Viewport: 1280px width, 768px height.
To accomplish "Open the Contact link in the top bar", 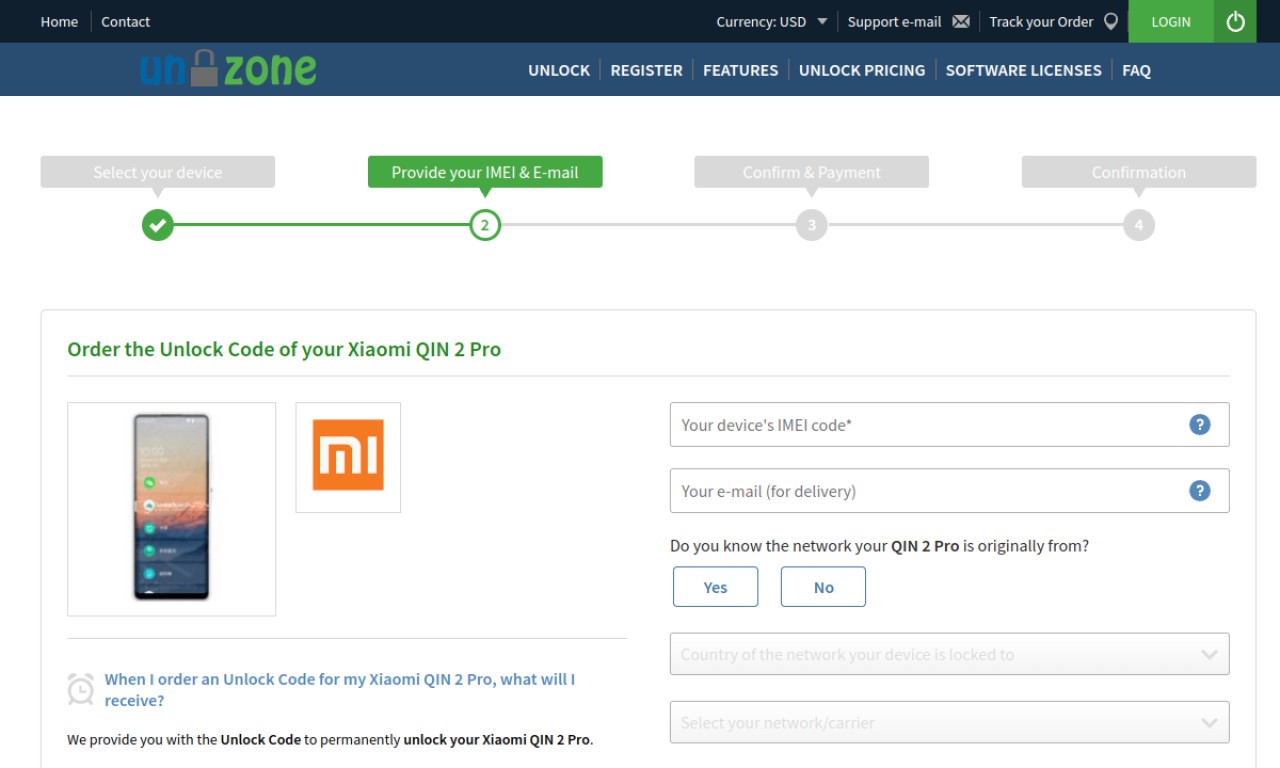I will pyautogui.click(x=125, y=21).
